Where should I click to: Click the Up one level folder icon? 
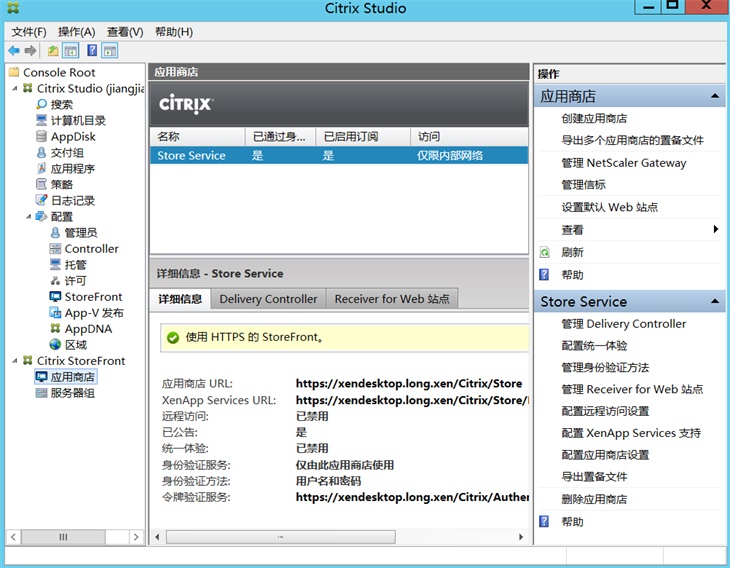tap(53, 50)
